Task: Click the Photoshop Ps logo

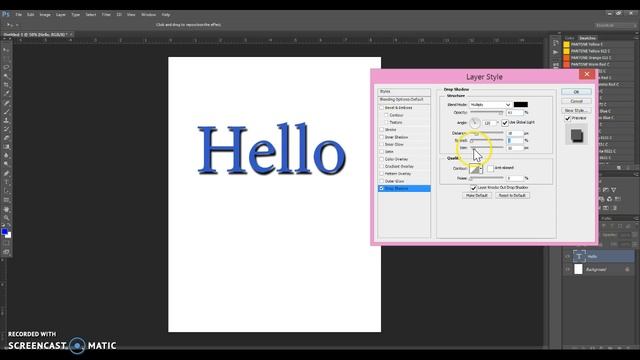Action: [x=6, y=14]
